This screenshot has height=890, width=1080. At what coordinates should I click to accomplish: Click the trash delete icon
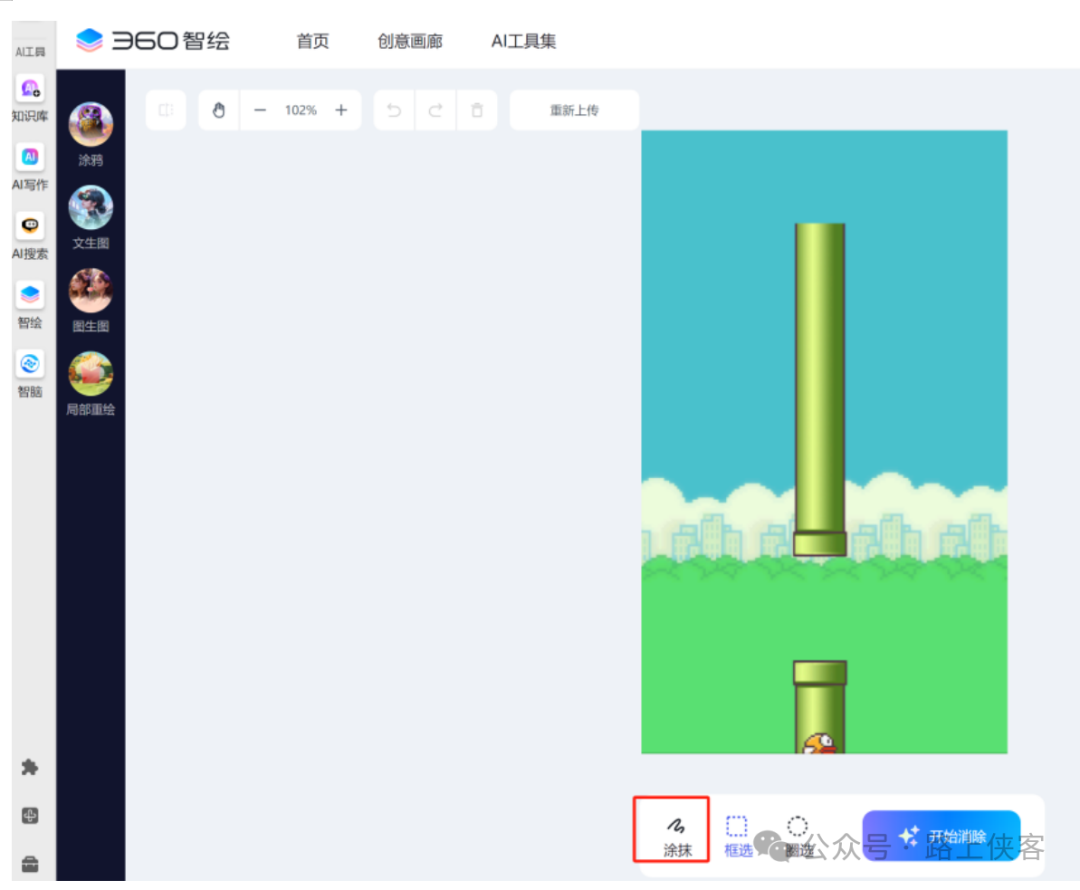pos(477,110)
